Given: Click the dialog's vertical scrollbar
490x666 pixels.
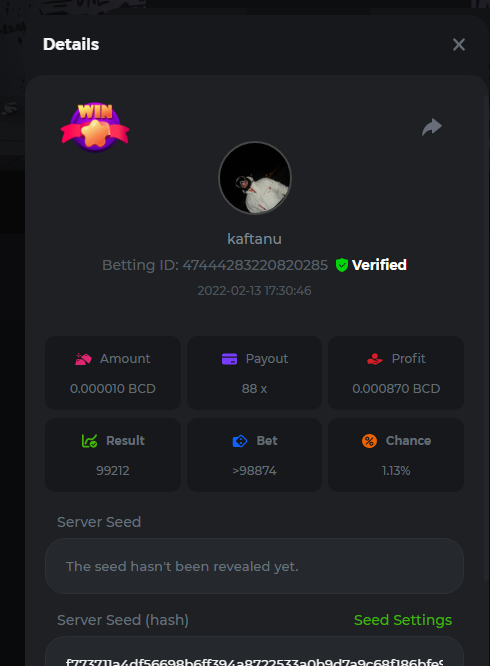Looking at the screenshot, I should click(486, 338).
